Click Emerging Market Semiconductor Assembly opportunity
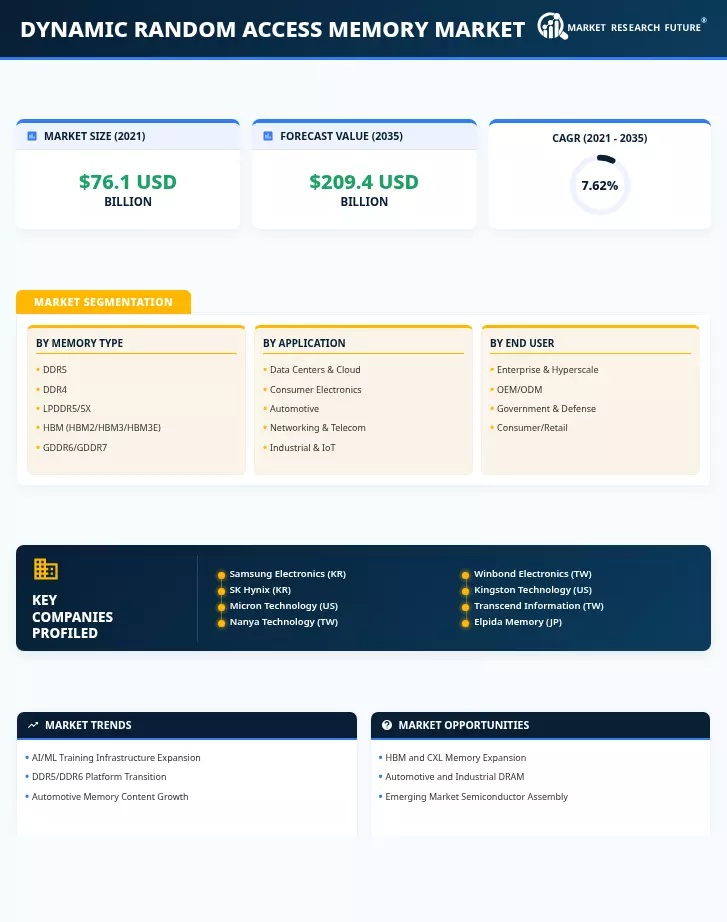727x922 pixels. (x=476, y=796)
